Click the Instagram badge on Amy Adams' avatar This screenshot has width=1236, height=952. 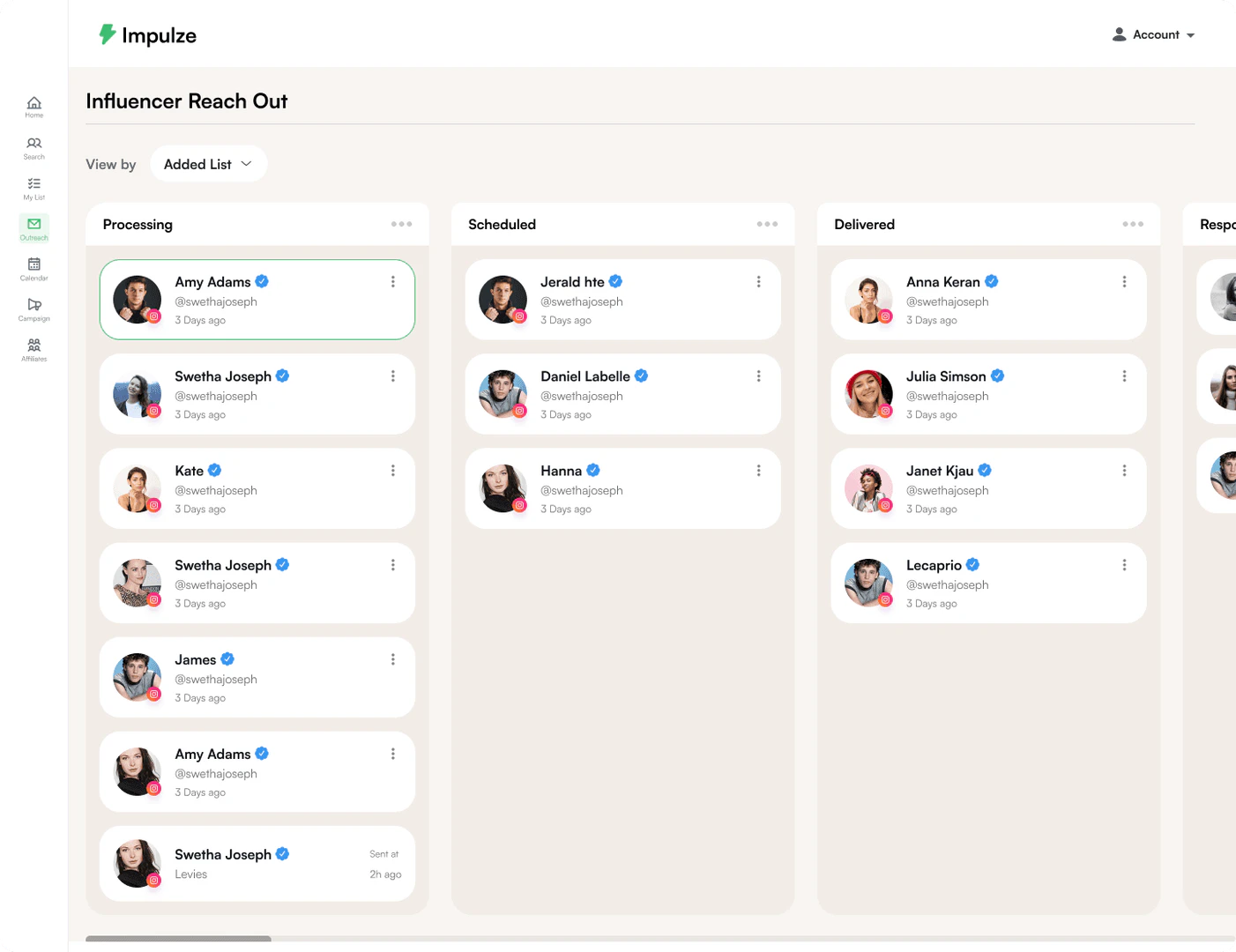point(154,315)
